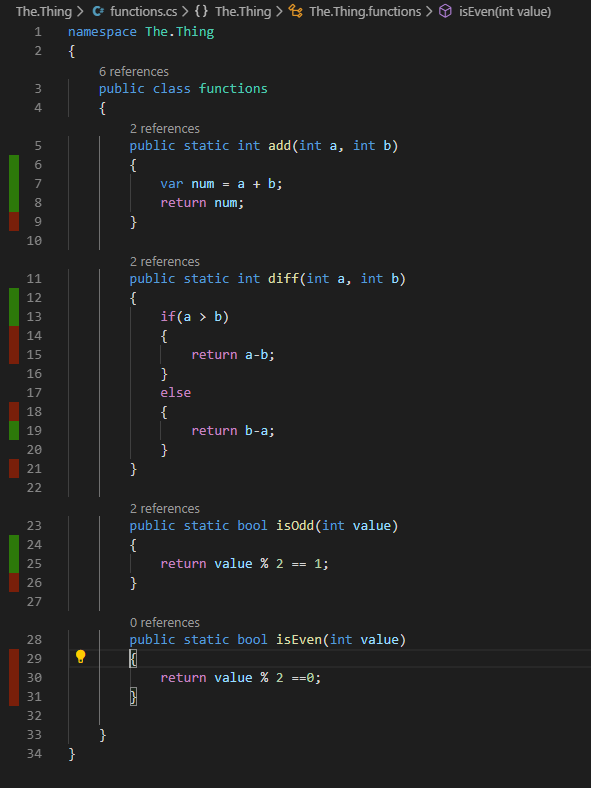Open the isEven(int value) breadcrumb

pyautogui.click(x=505, y=11)
